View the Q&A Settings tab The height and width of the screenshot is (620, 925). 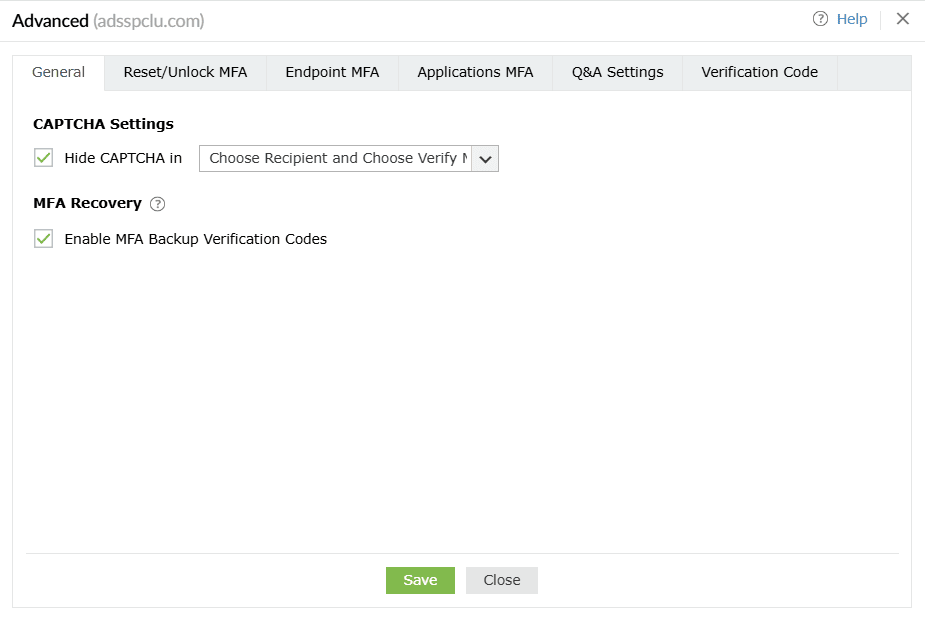(x=616, y=72)
